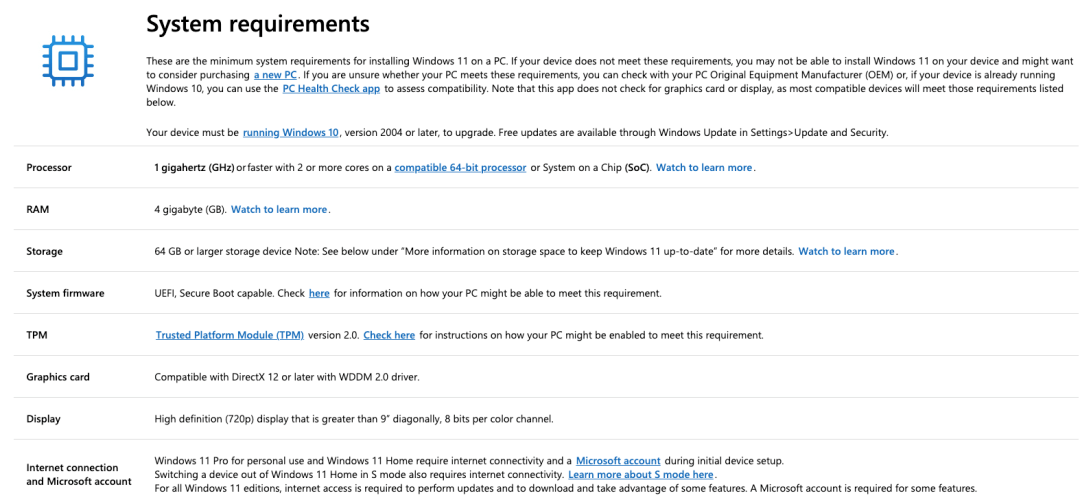Click the System requirements heading
This screenshot has width=1080, height=500.
coord(258,24)
